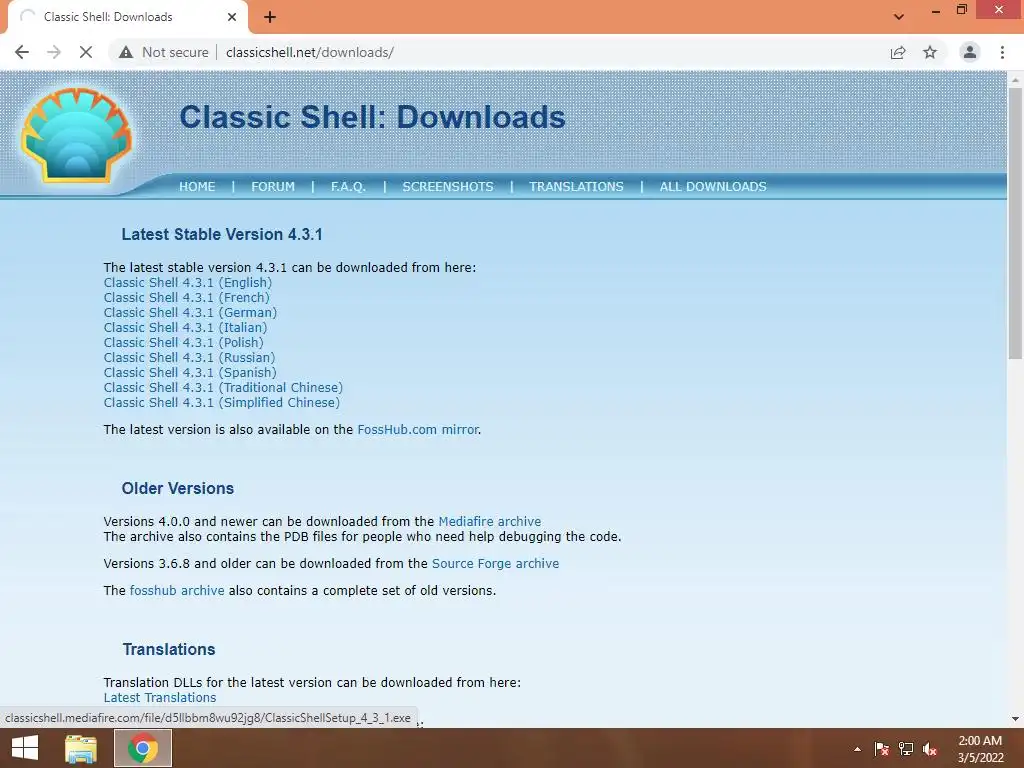Click the muted volume tray icon
The height and width of the screenshot is (768, 1024).
(930, 749)
